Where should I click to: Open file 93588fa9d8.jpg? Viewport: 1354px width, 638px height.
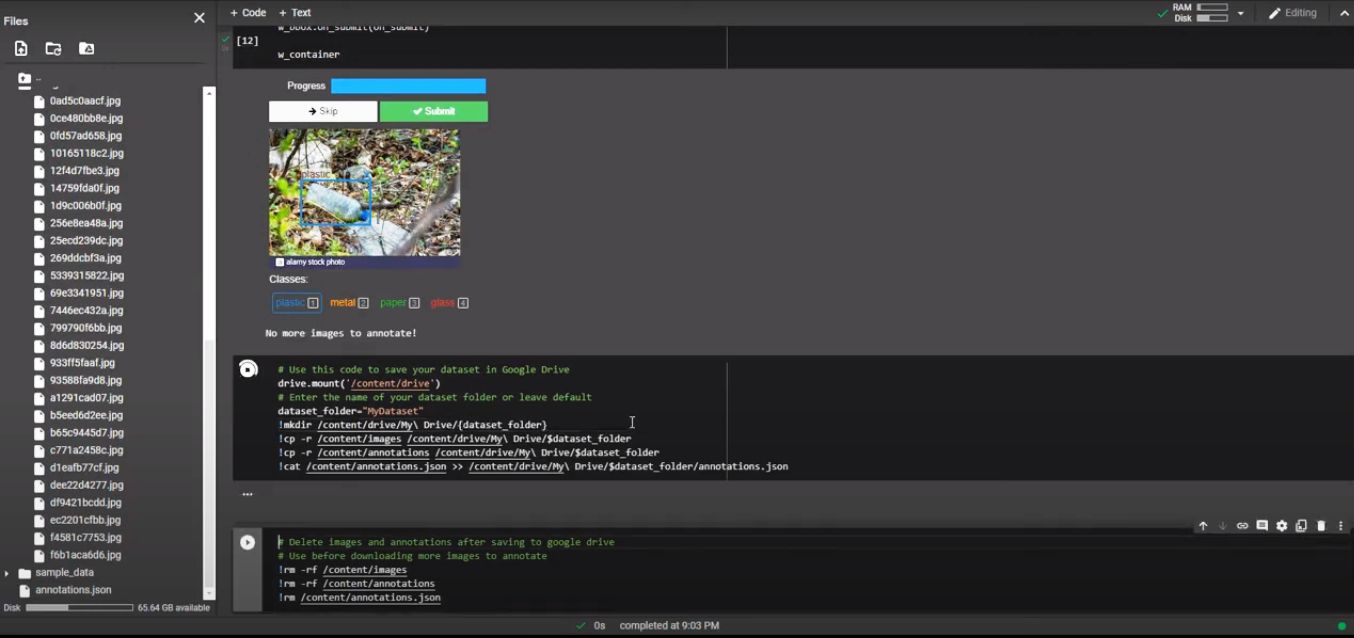click(86, 381)
